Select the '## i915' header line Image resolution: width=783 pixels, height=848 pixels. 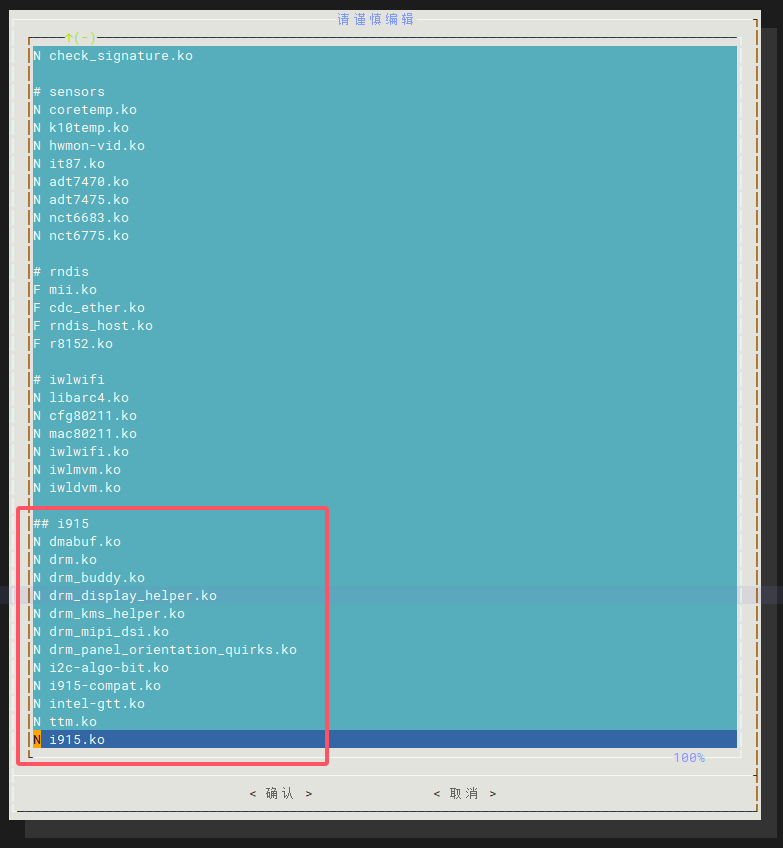tap(61, 523)
